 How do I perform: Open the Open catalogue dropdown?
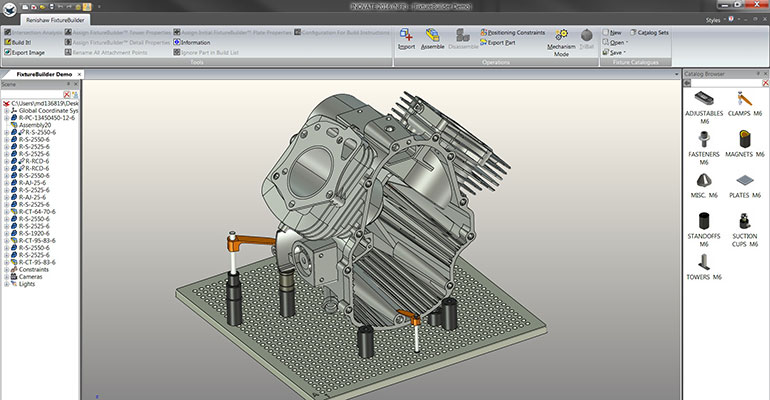[627, 43]
